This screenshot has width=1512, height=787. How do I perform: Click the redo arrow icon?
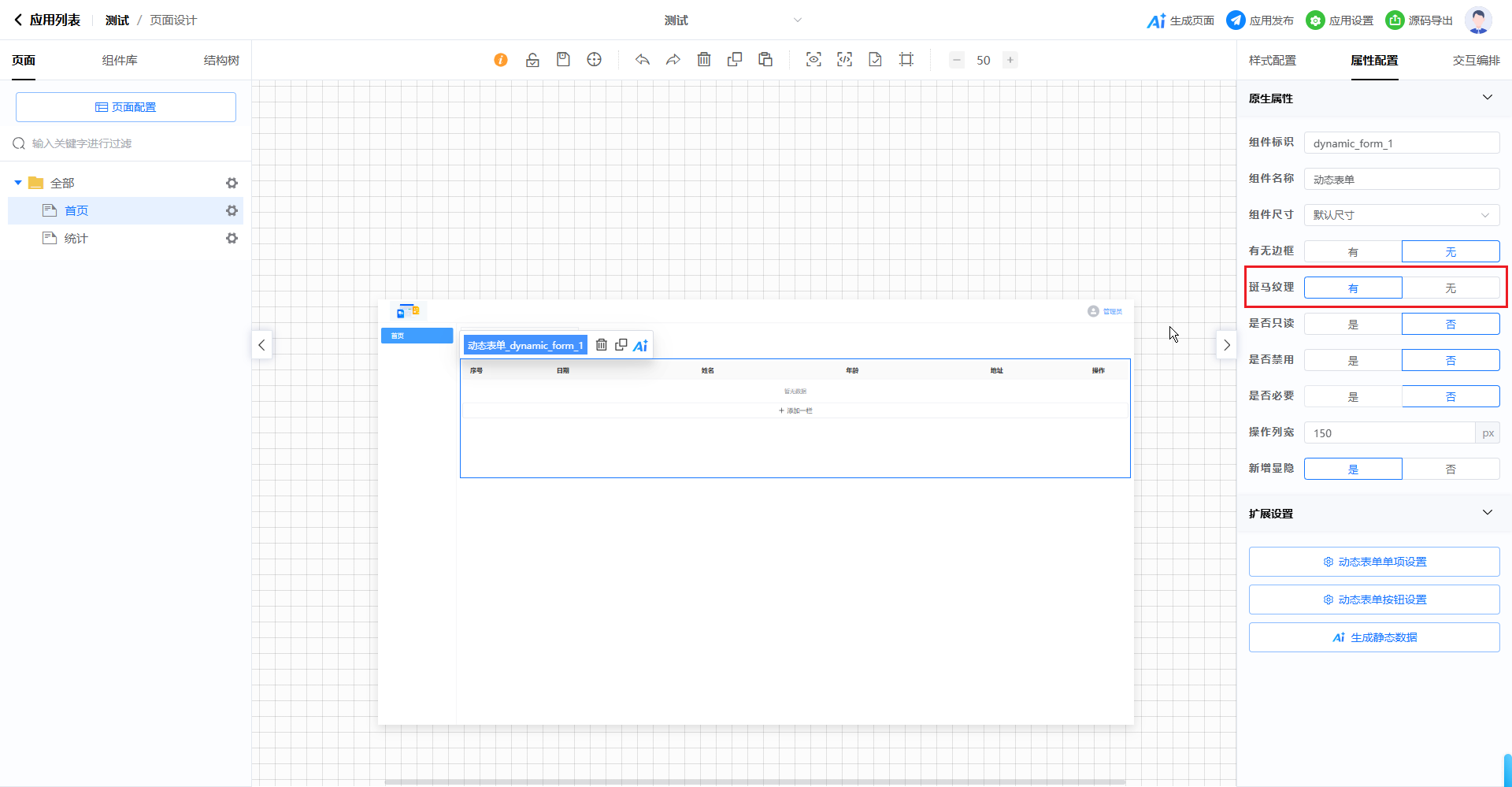pos(673,60)
